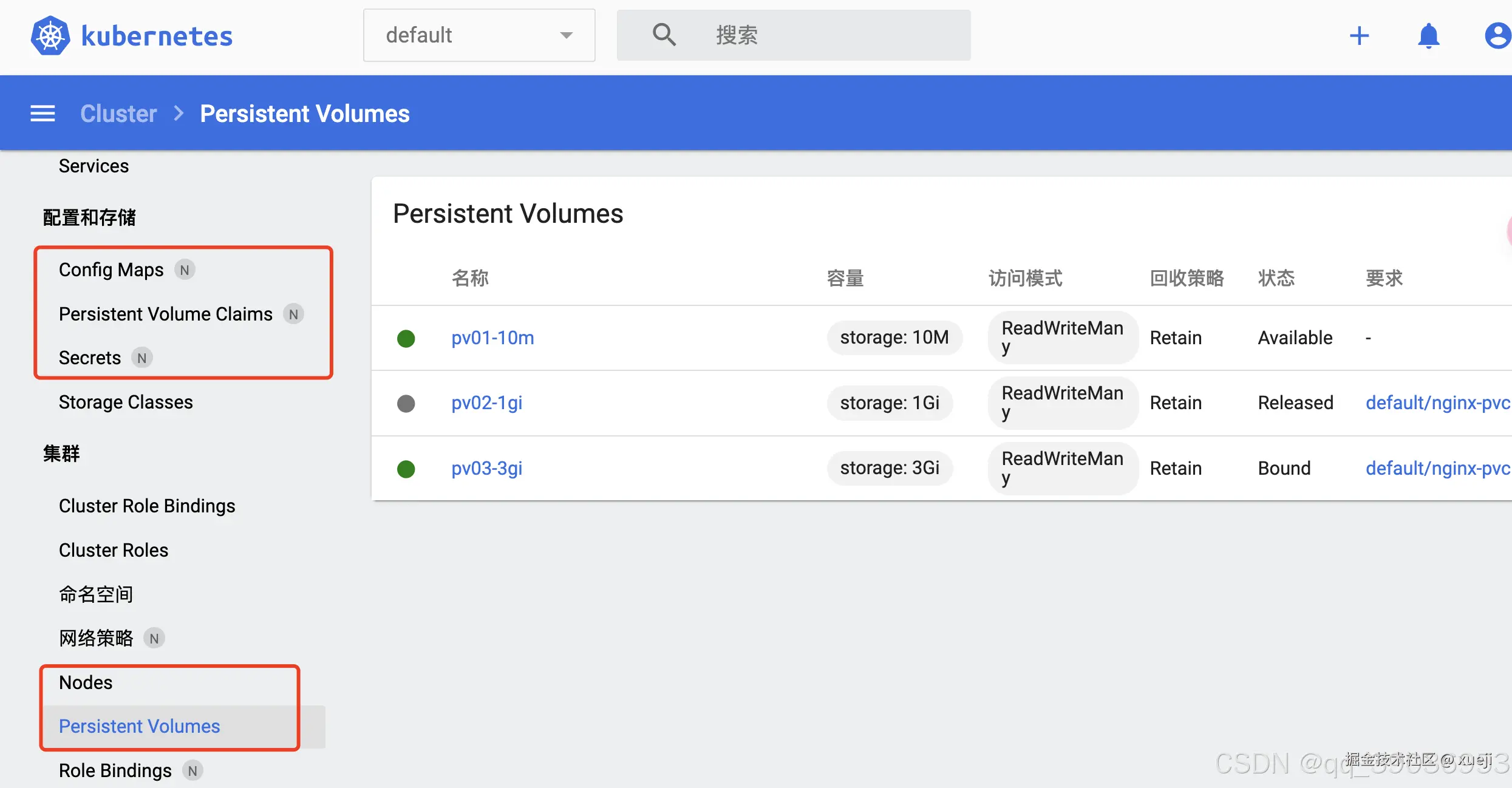Open Persistent Volume Claims in sidebar
1512x788 pixels.
(x=165, y=314)
